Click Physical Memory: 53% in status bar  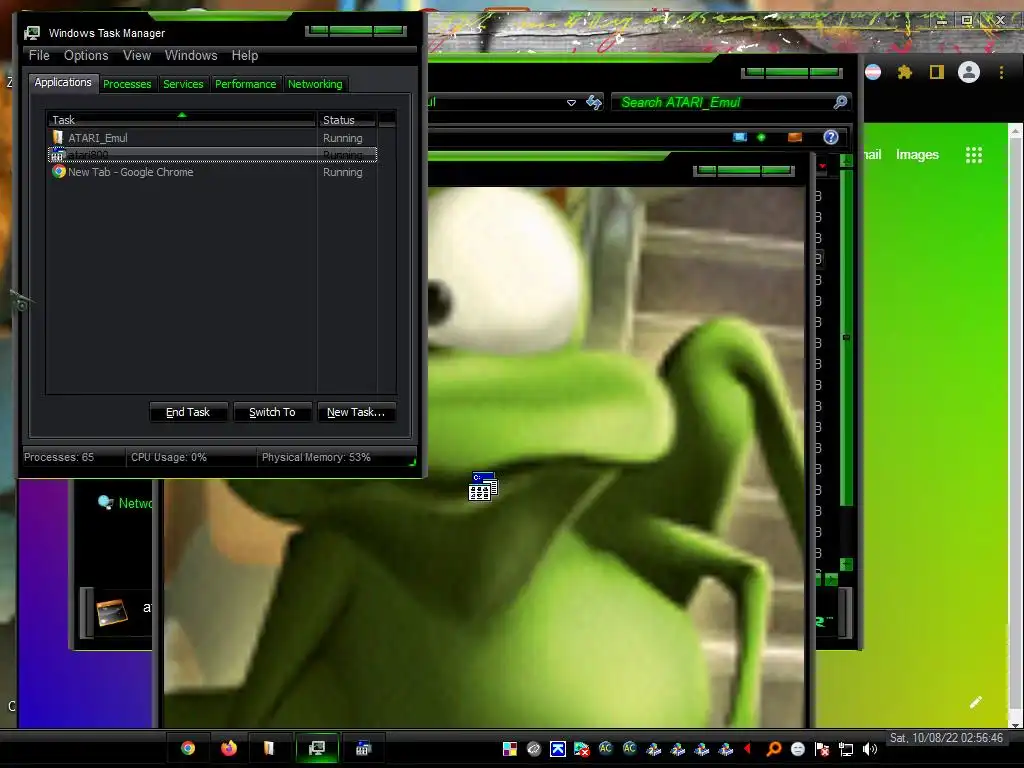316,457
